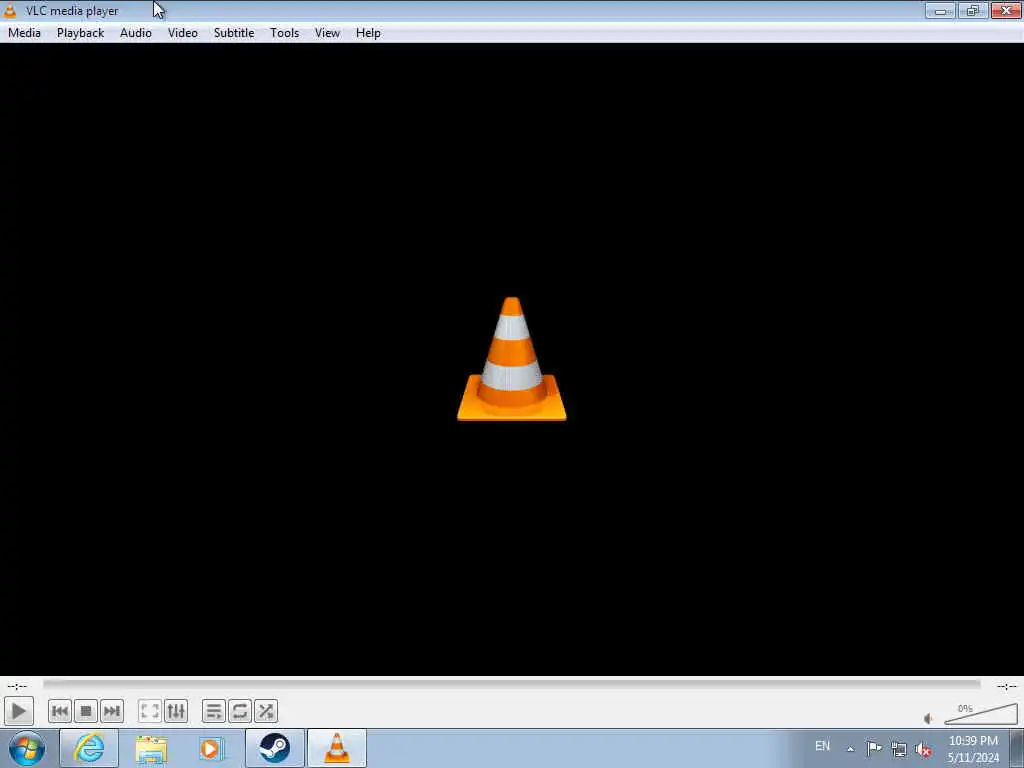Close the VLC media player window
1024x768 pixels.
[1006, 10]
